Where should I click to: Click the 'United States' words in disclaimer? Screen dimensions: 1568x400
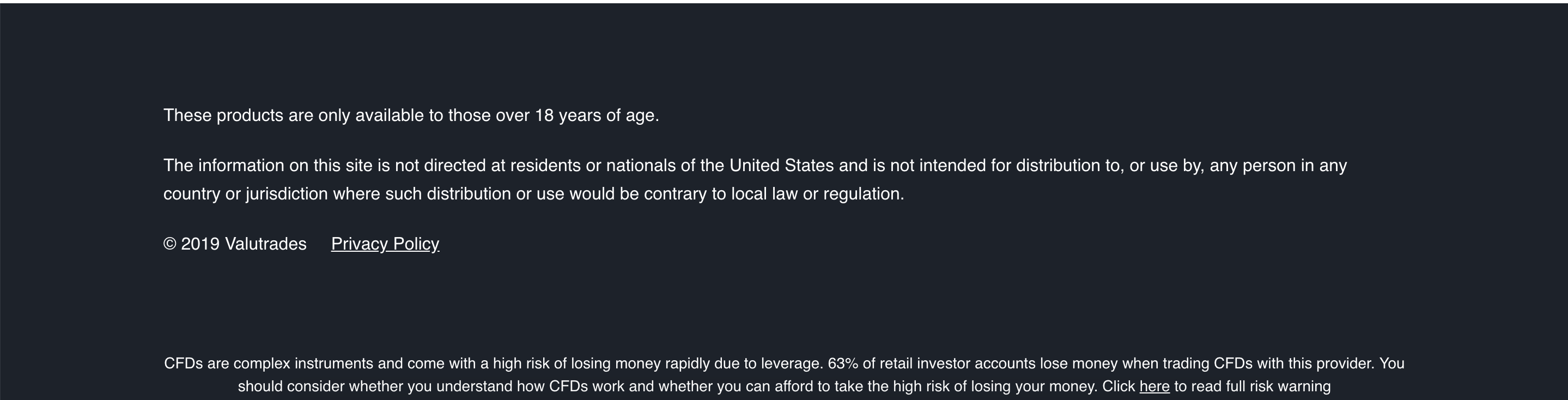point(781,166)
